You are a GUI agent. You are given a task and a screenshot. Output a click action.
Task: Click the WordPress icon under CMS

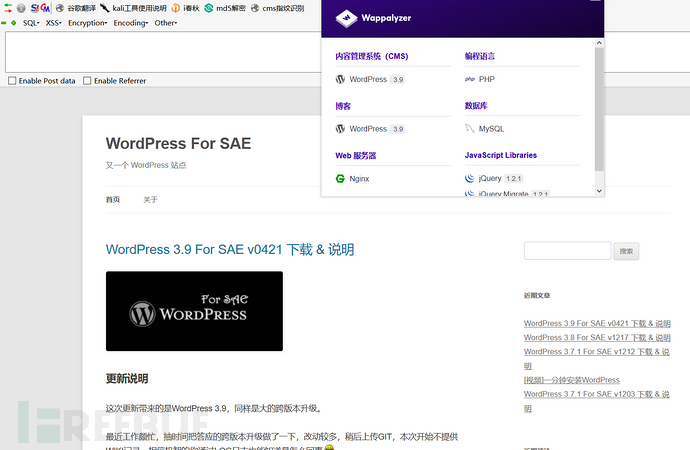[340, 79]
